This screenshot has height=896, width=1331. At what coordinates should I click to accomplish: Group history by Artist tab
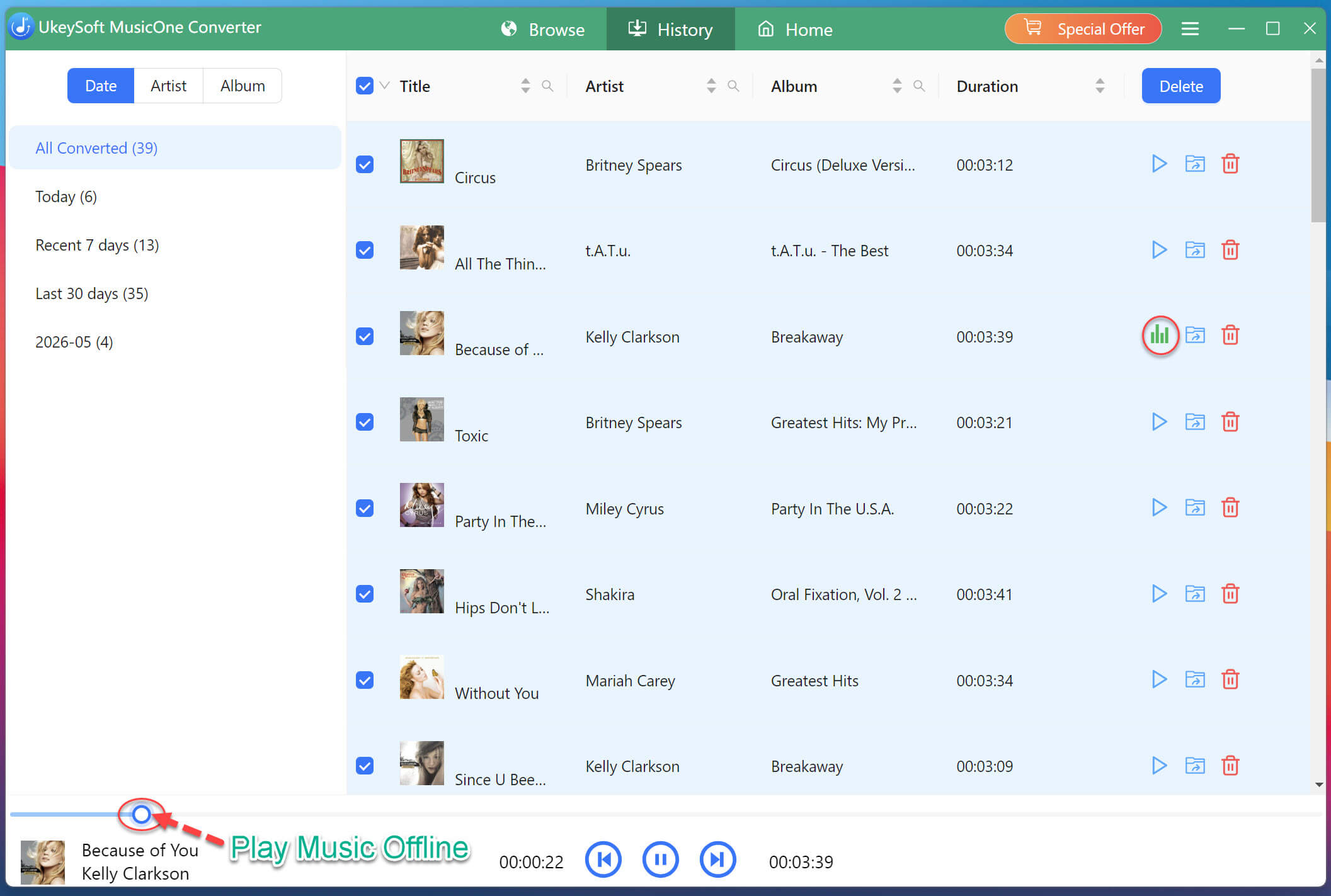pos(168,86)
